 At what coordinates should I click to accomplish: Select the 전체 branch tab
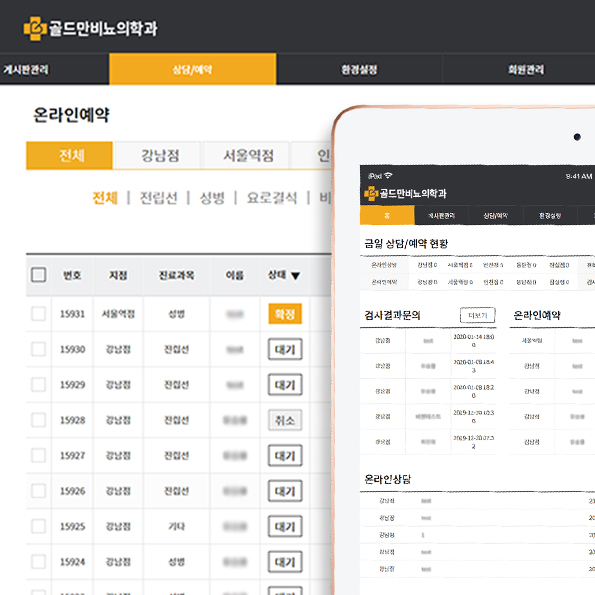[x=69, y=155]
